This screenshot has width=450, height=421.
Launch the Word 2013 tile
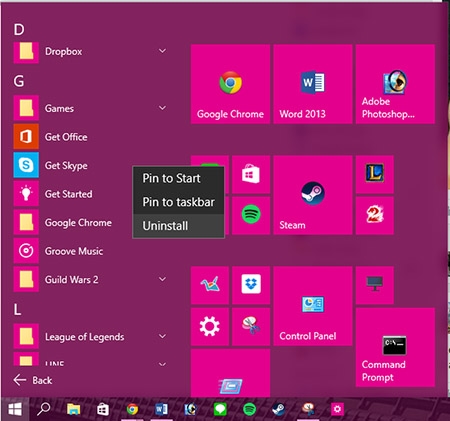pos(313,84)
